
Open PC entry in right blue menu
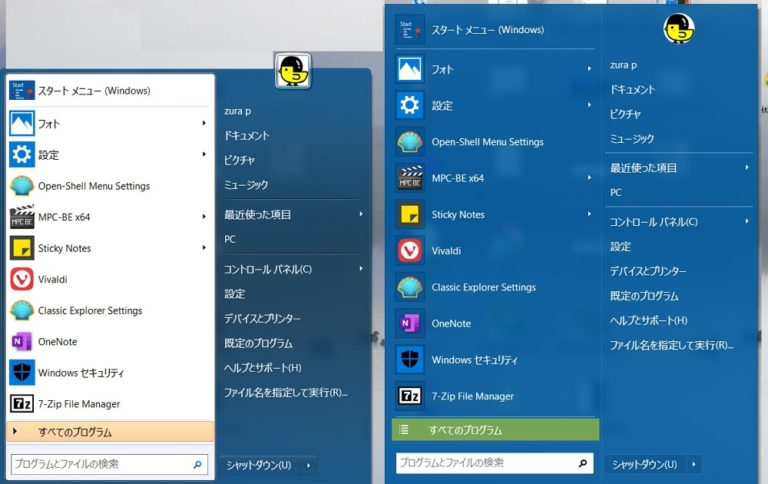click(616, 193)
